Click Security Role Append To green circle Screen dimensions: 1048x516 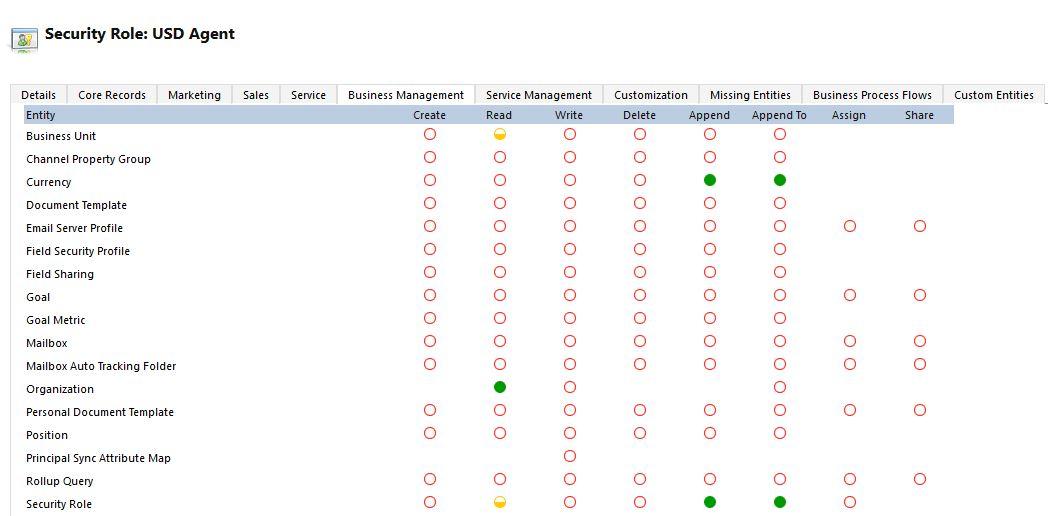coord(780,502)
